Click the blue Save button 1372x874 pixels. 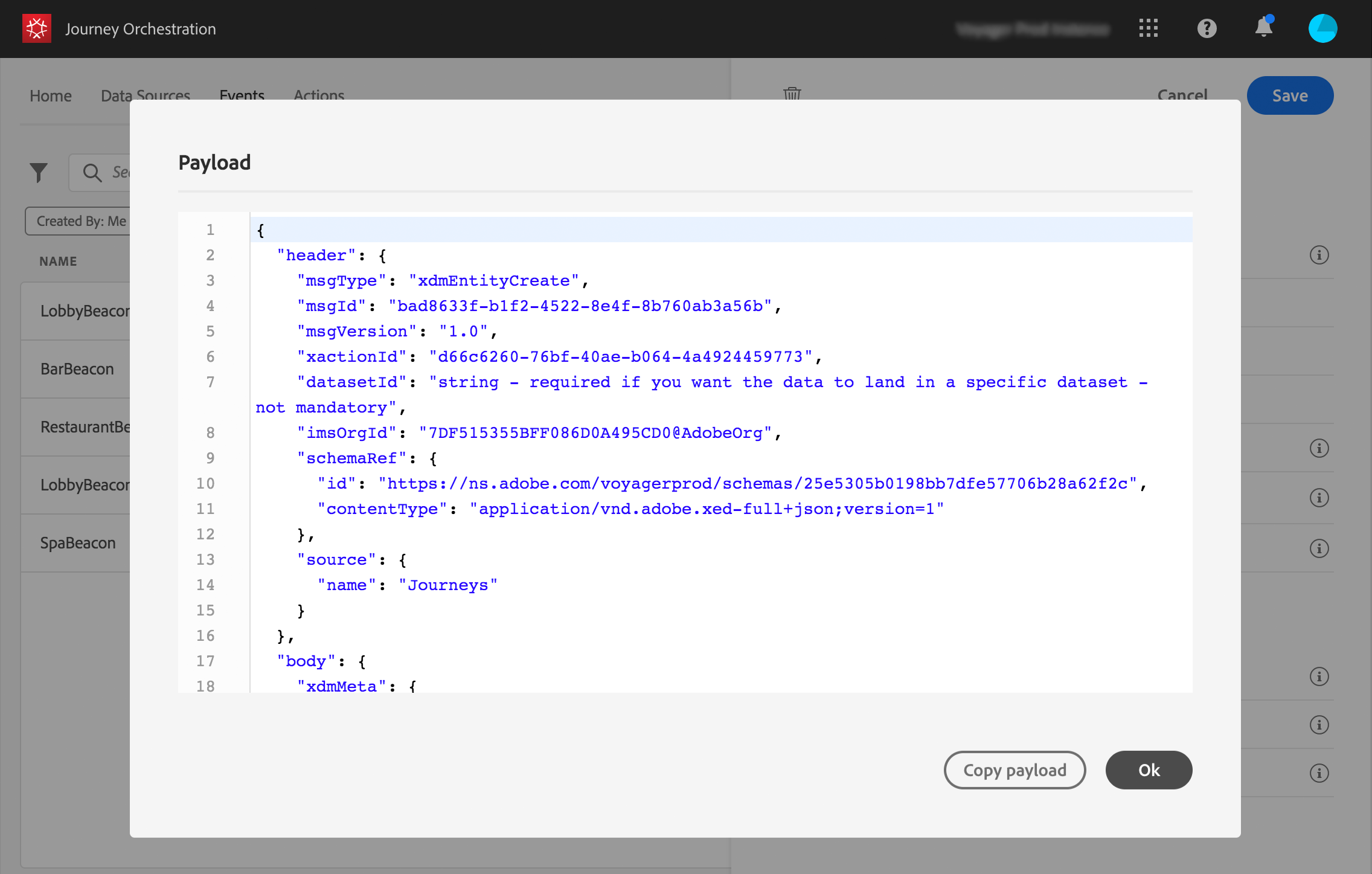[x=1290, y=95]
